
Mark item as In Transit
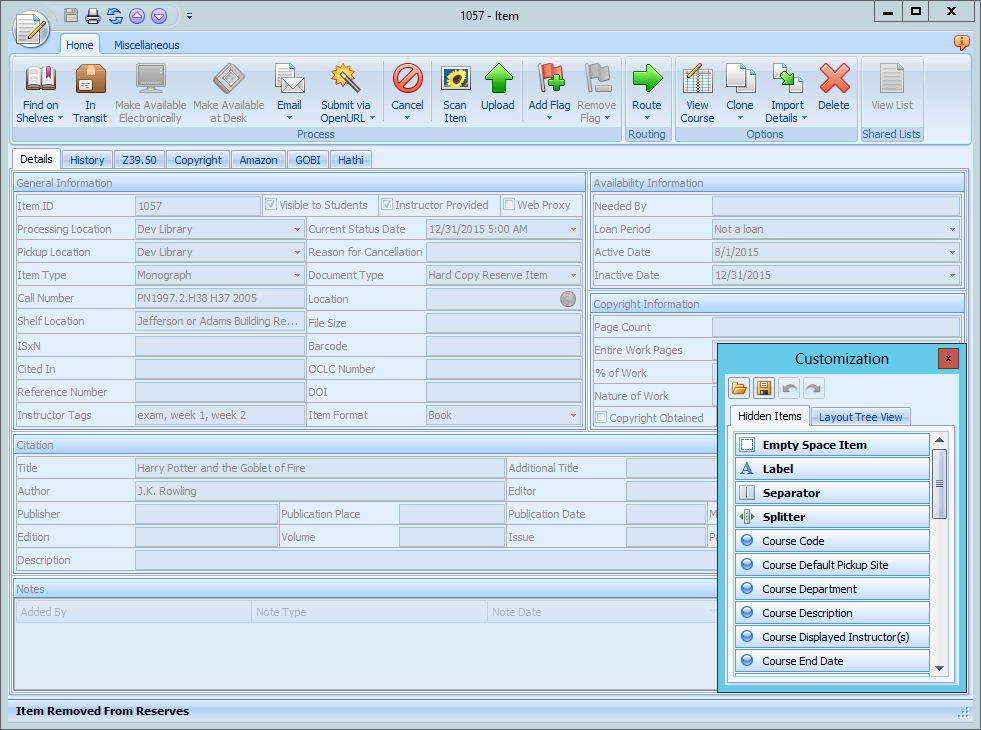[x=90, y=80]
